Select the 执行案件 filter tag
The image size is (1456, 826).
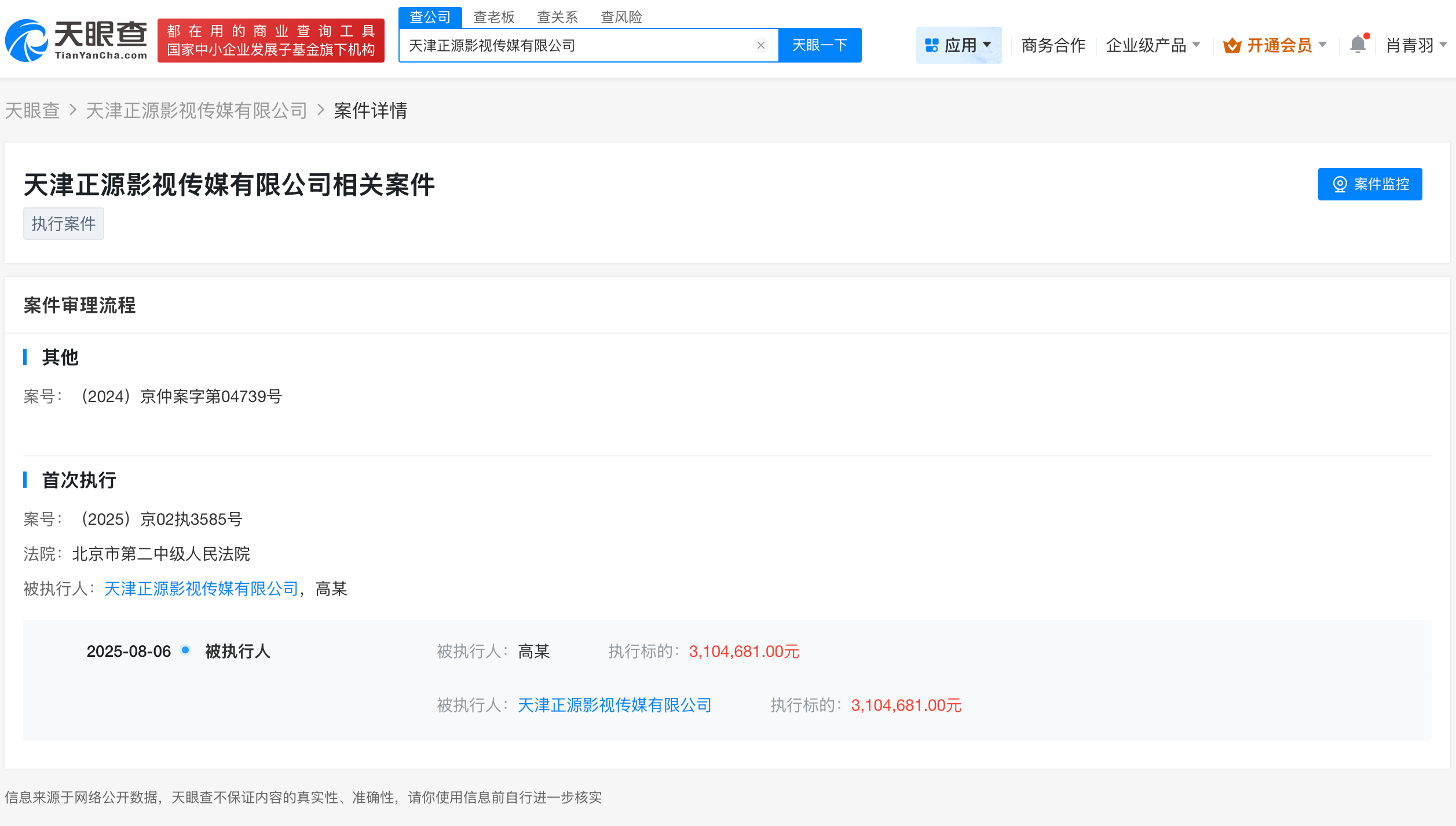(x=64, y=224)
